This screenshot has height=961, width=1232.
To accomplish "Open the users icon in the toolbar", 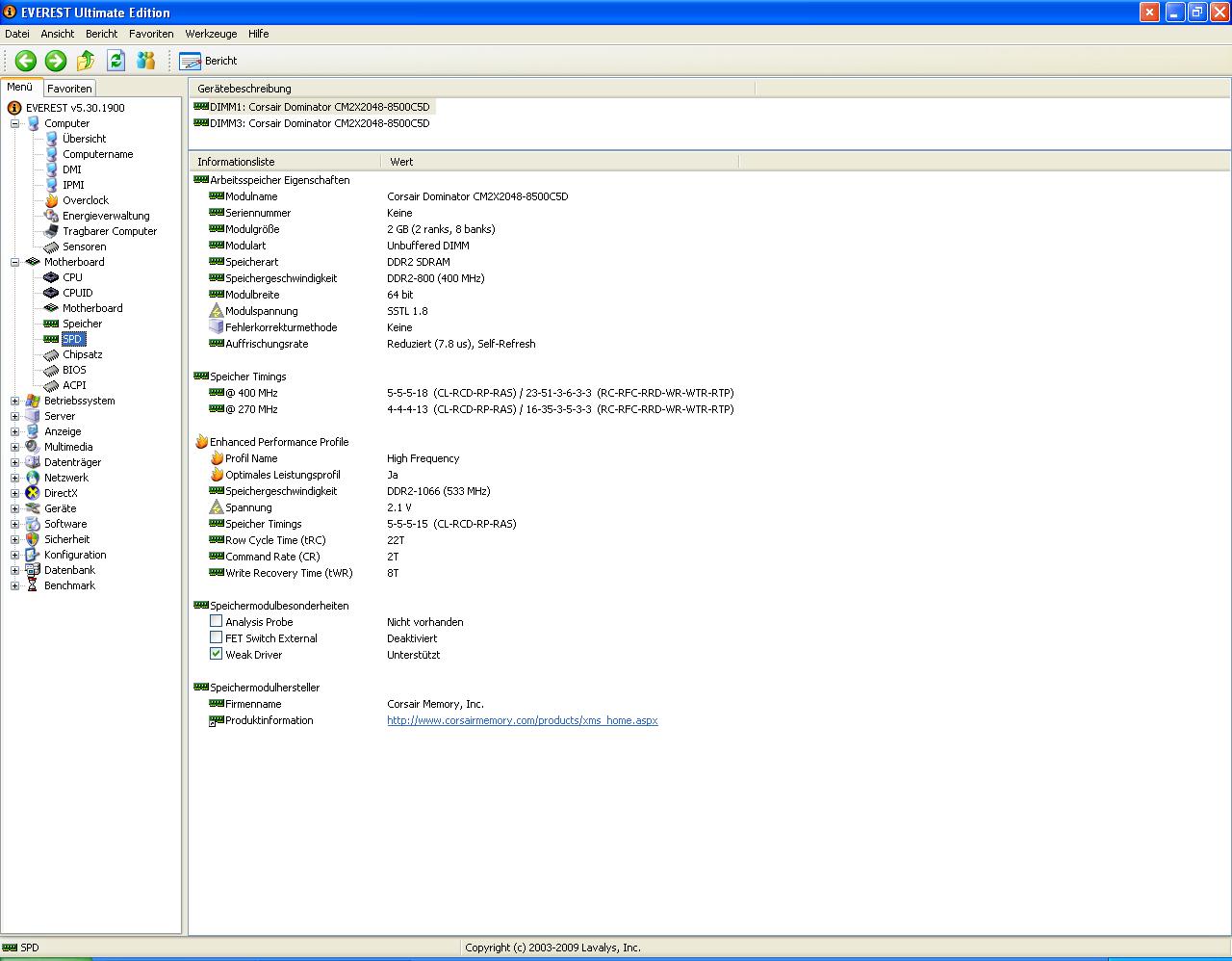I will coord(146,61).
